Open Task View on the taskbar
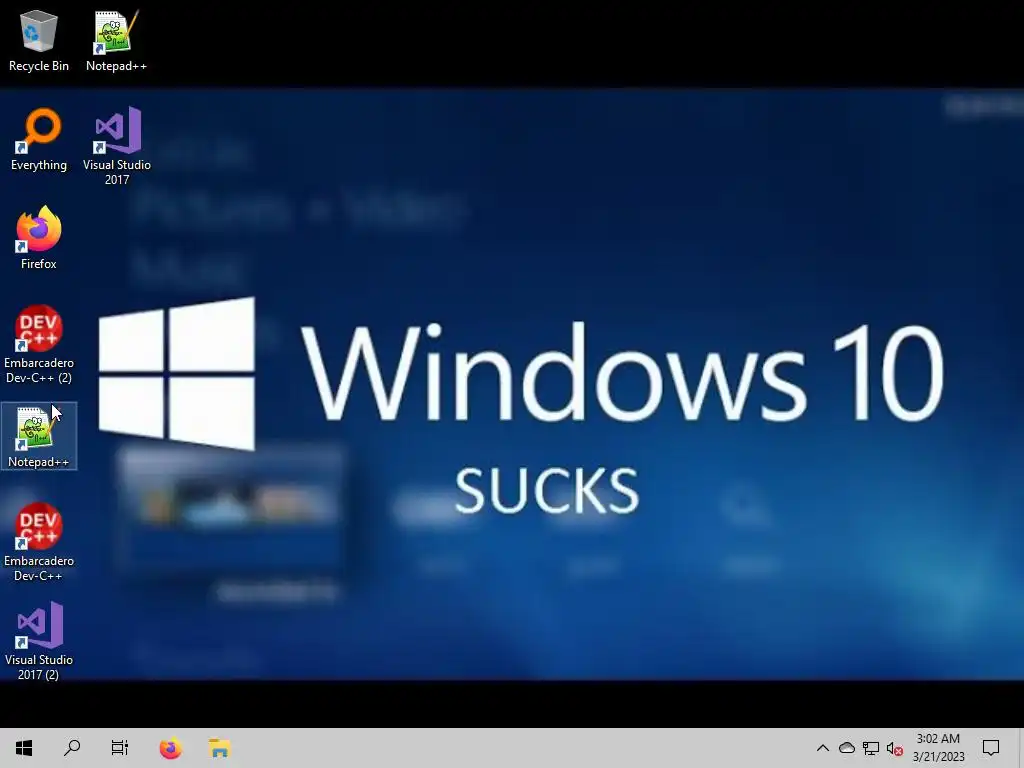Viewport: 1024px width, 768px height. 120,748
